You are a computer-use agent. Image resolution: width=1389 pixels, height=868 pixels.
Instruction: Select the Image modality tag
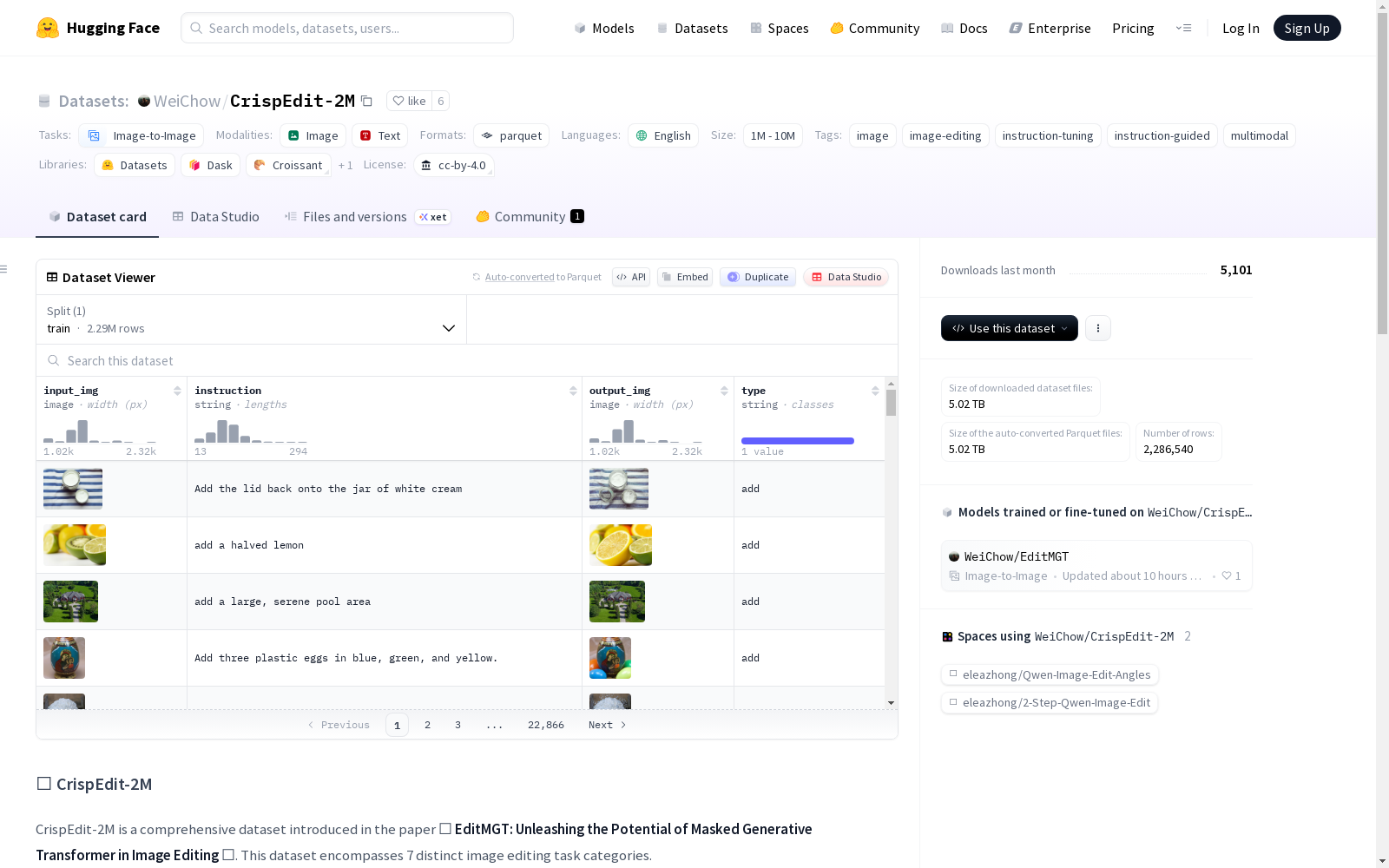[x=313, y=135]
